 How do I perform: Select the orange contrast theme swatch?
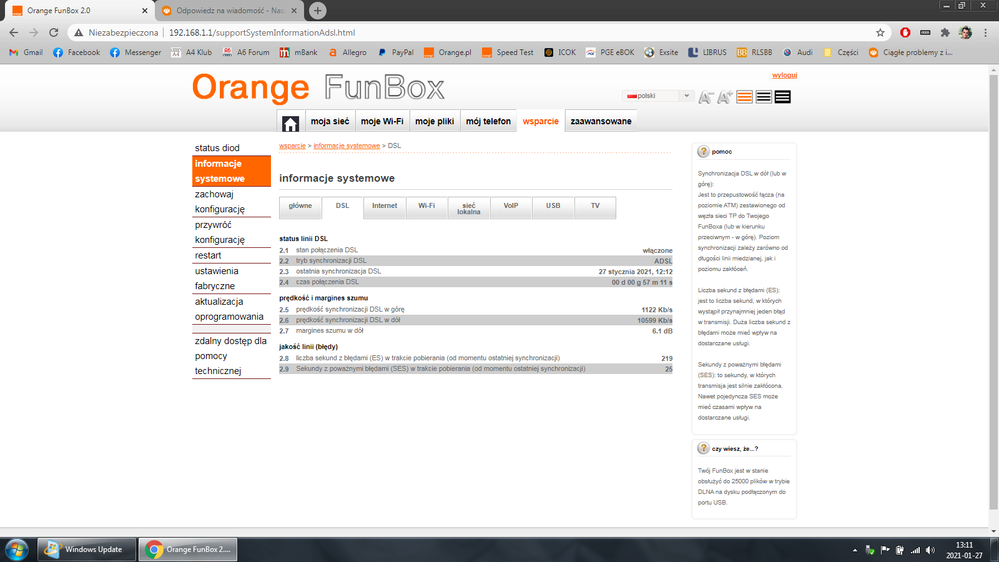click(744, 97)
